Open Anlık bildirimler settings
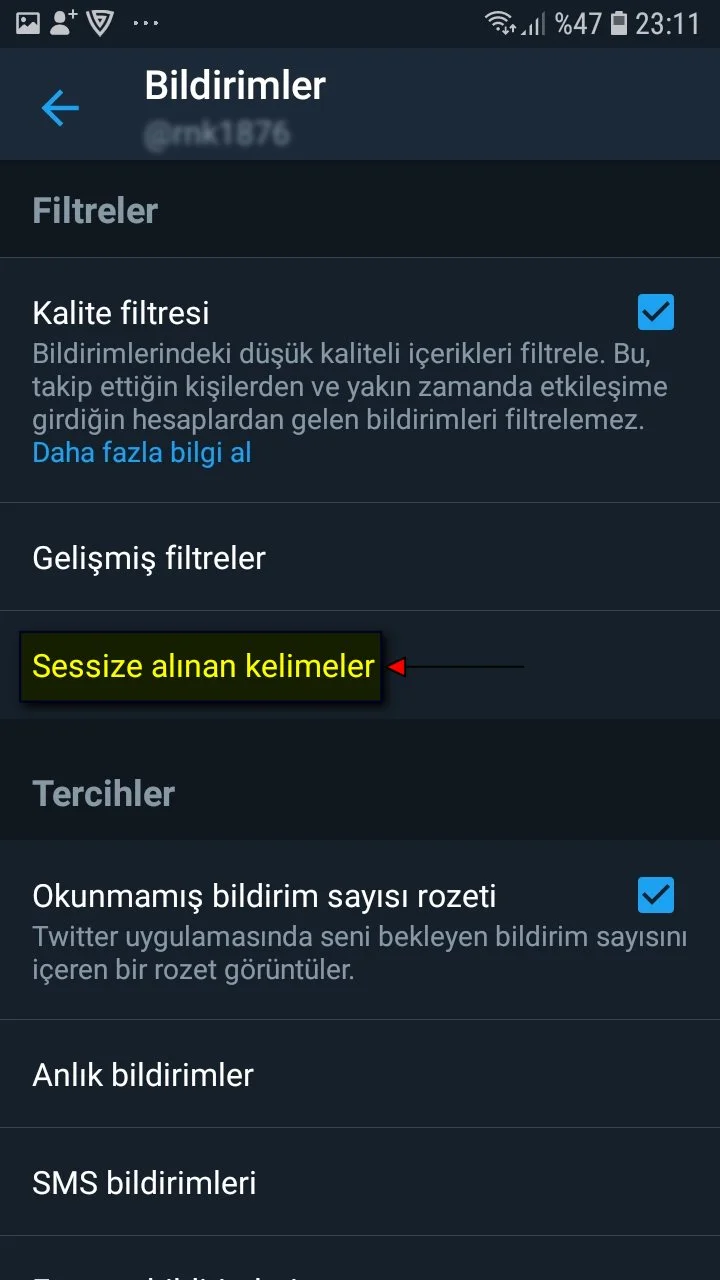The height and width of the screenshot is (1280, 720). (360, 1075)
